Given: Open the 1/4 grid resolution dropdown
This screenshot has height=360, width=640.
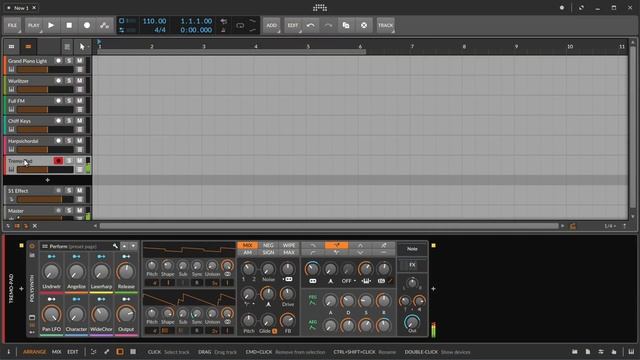Looking at the screenshot, I should pos(610,226).
